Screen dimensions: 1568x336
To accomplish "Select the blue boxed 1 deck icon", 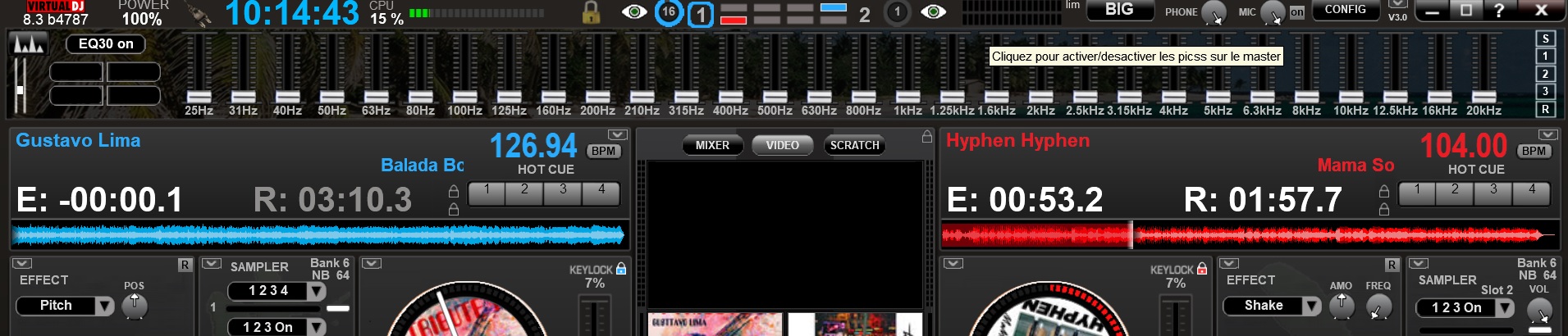I will pos(700,15).
